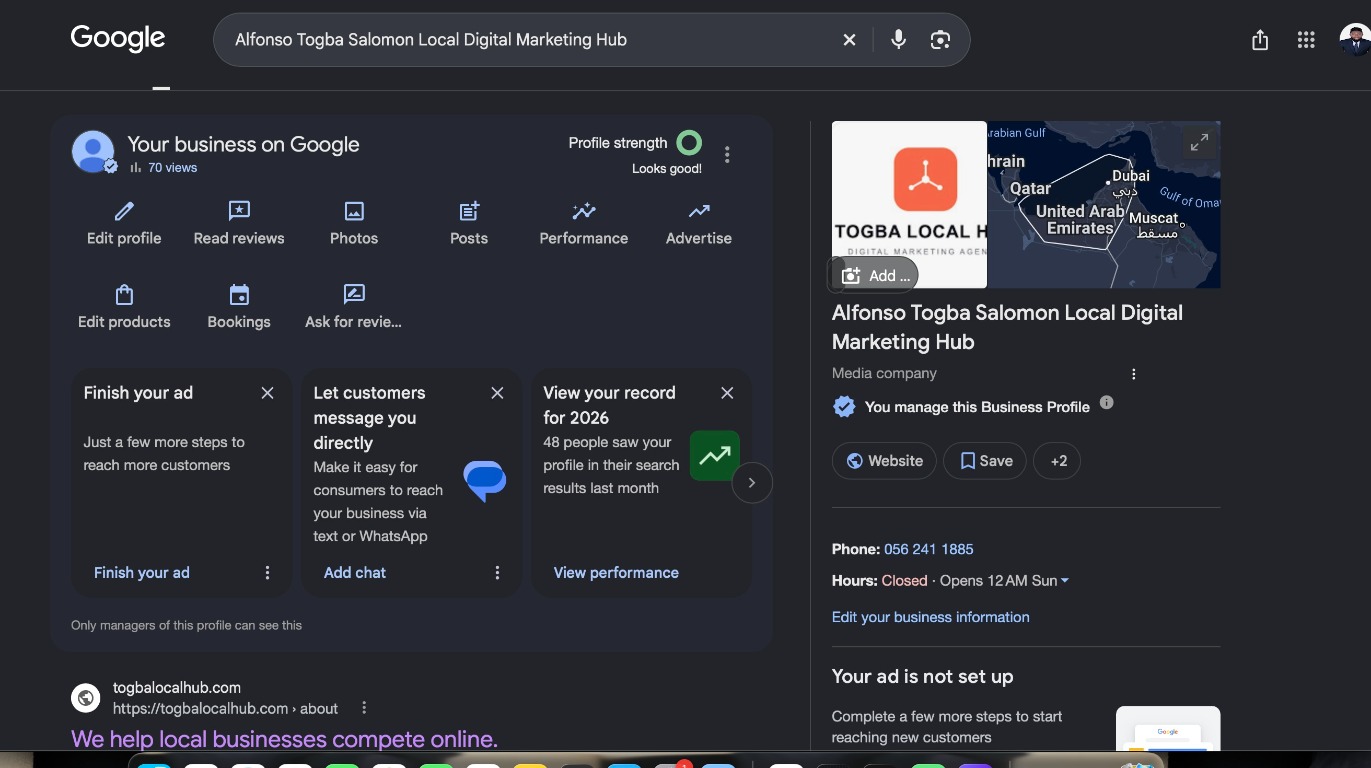1371x768 pixels.
Task: Show the +2 more actions
Action: pos(1058,461)
